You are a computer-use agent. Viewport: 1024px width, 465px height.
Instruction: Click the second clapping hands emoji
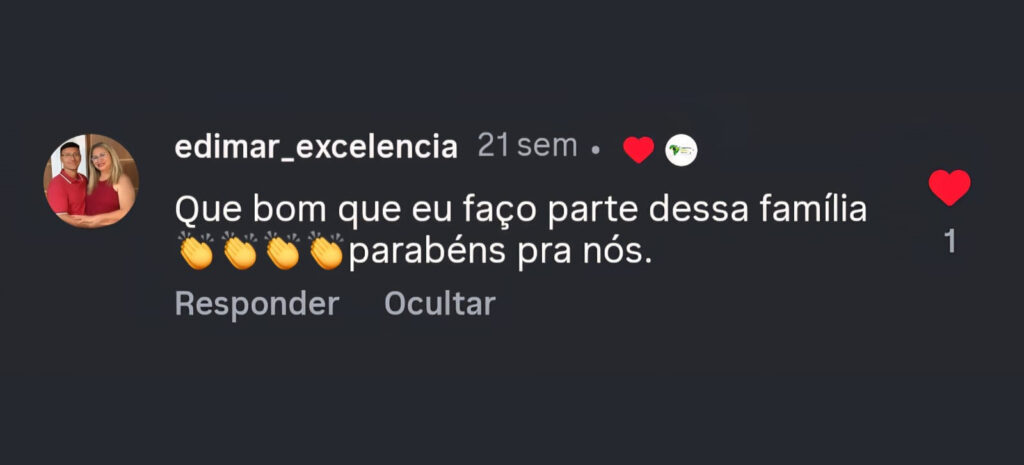[240, 251]
